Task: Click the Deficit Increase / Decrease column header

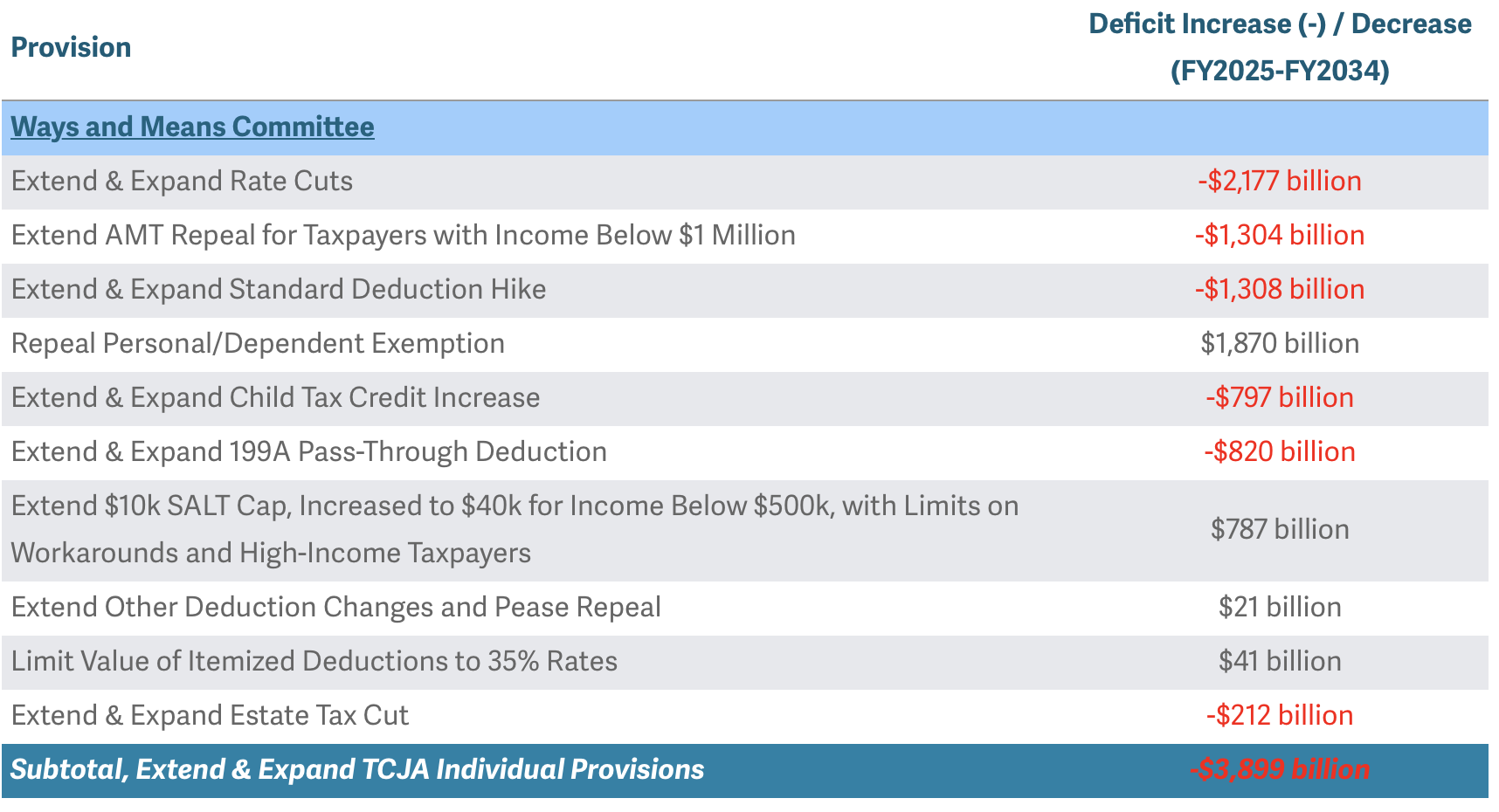Action: (1279, 47)
